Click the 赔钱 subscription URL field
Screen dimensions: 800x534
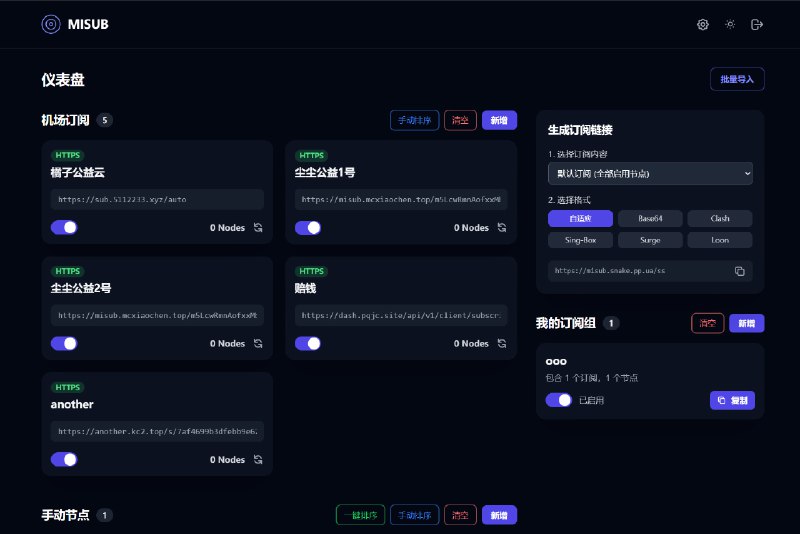tap(401, 315)
